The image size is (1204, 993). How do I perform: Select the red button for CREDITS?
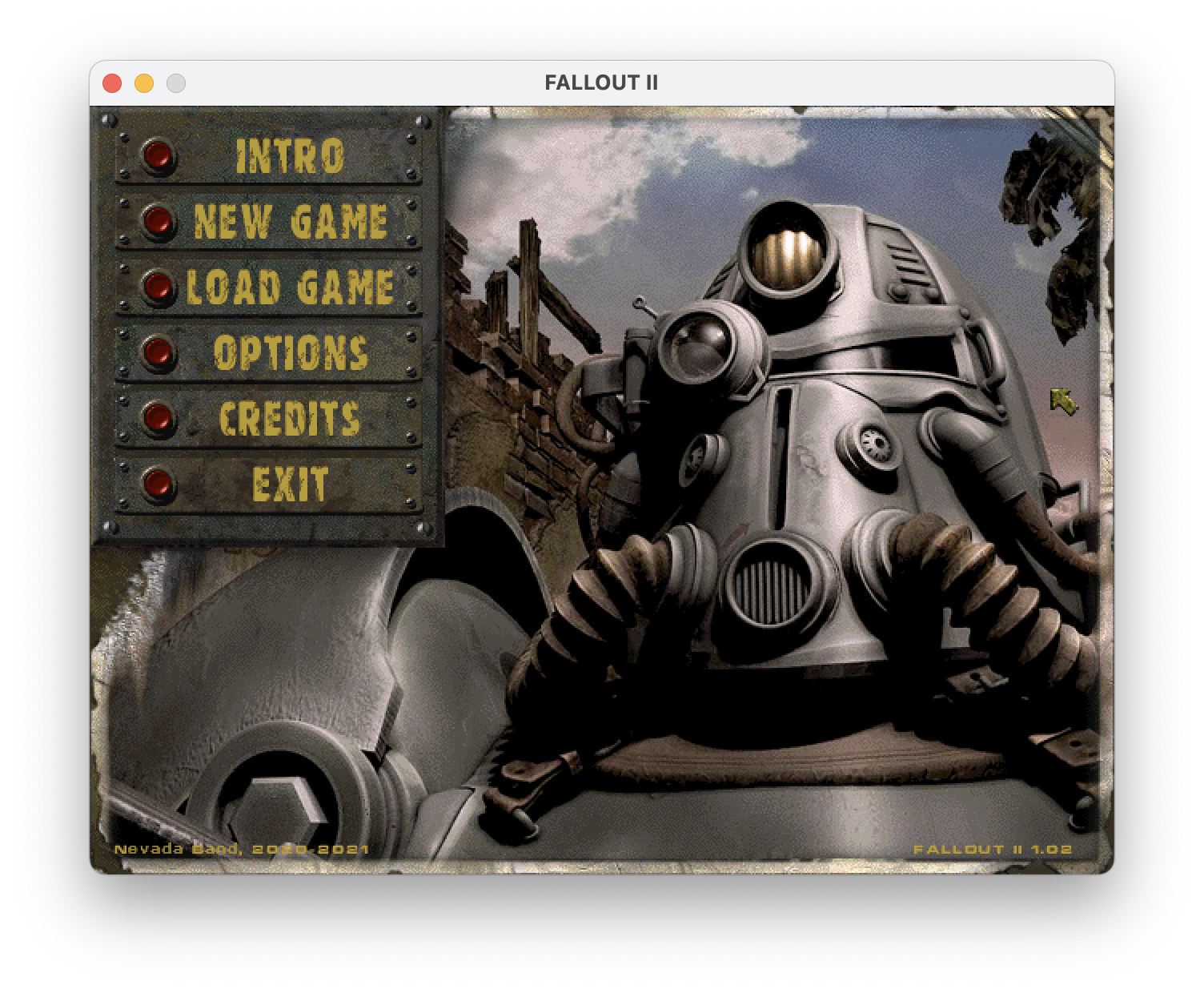[159, 418]
